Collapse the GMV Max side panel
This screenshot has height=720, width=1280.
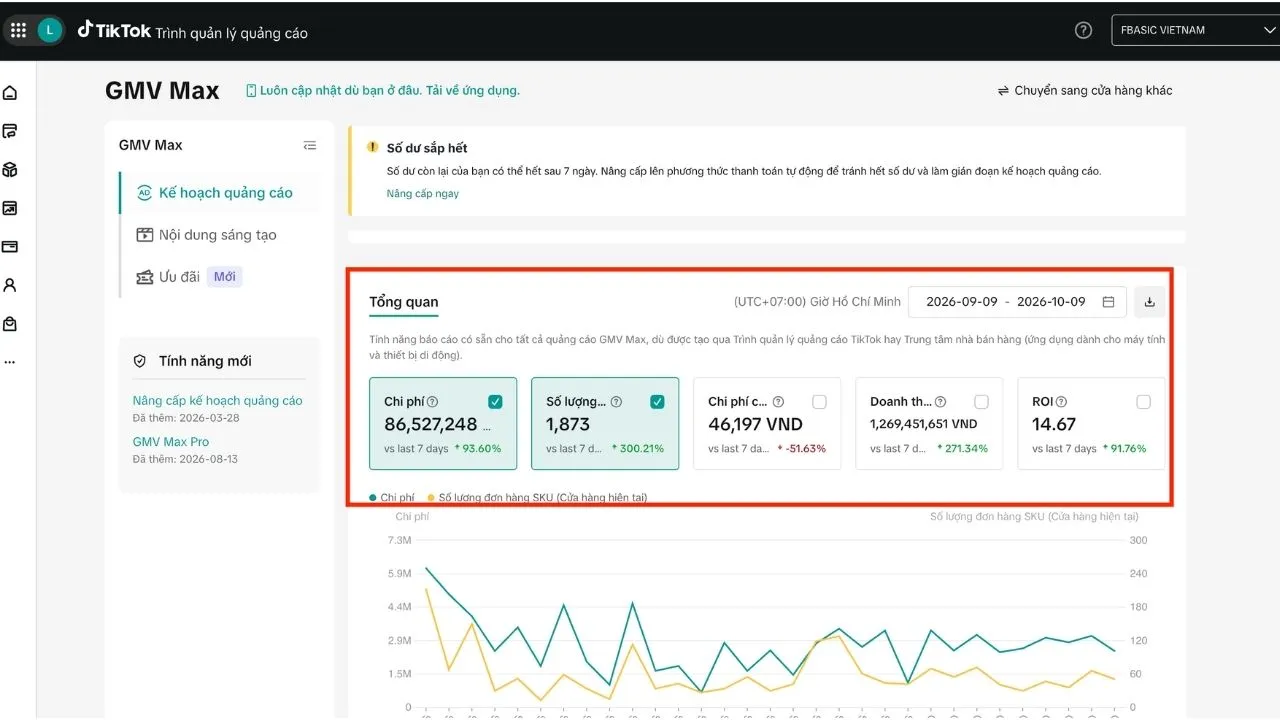(310, 145)
